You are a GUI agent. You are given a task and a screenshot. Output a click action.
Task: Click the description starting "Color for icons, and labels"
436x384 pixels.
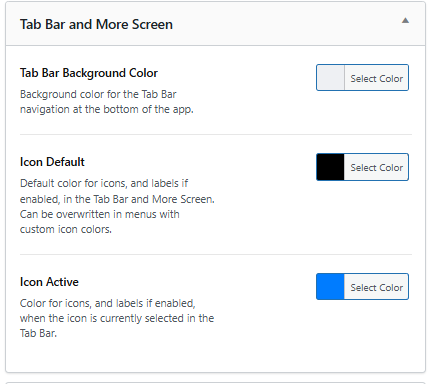click(x=117, y=318)
